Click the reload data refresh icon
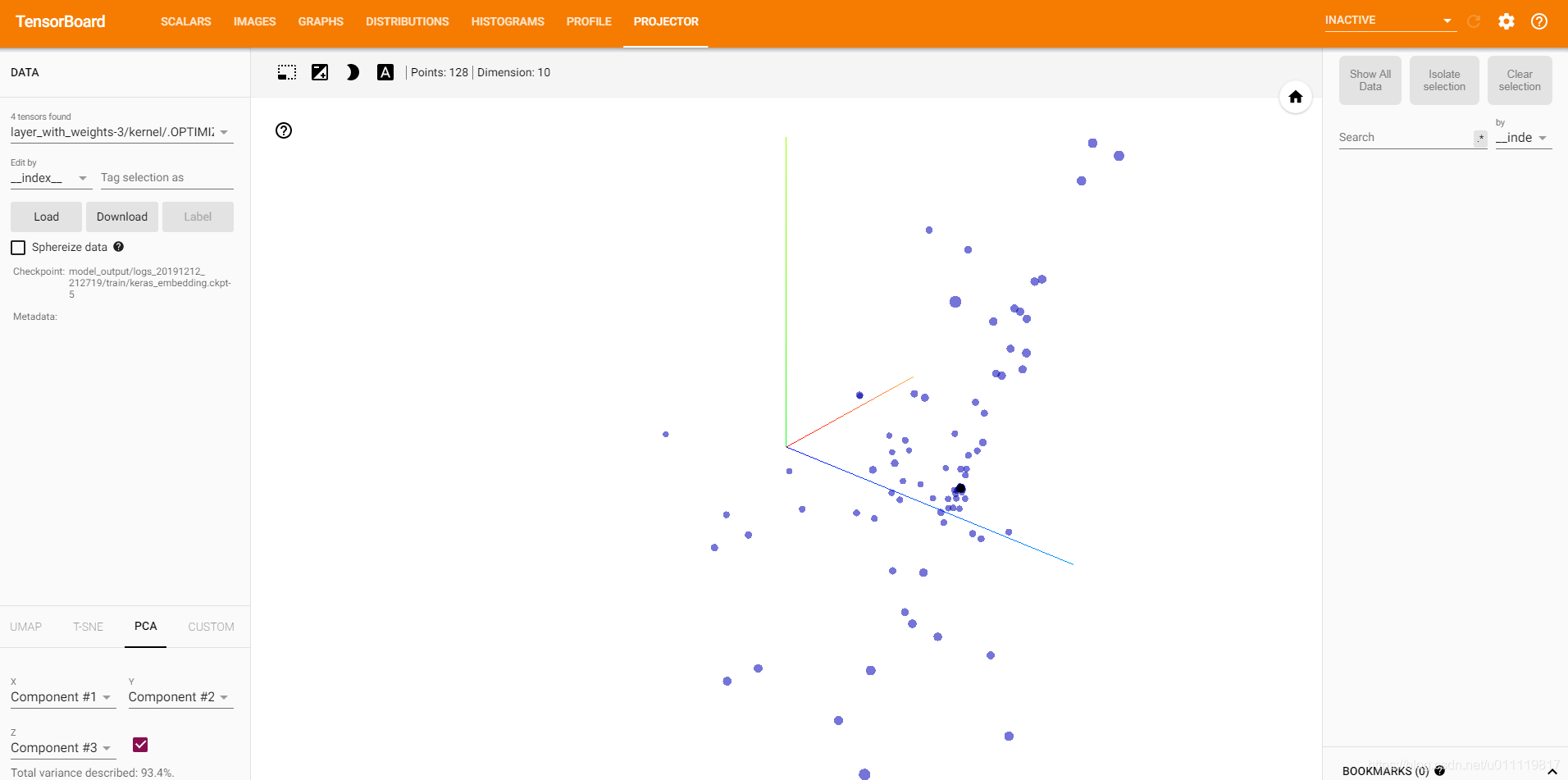 1474,21
